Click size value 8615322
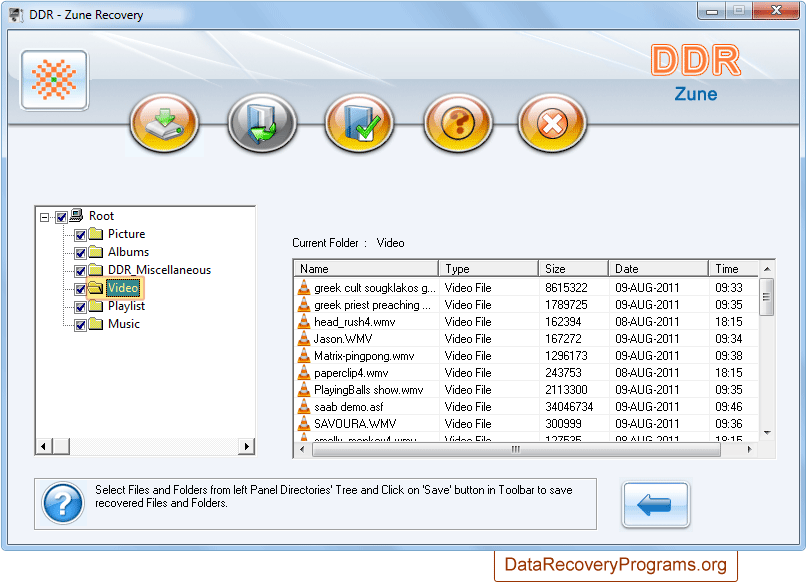Screen dimensions: 806x582 [566, 288]
